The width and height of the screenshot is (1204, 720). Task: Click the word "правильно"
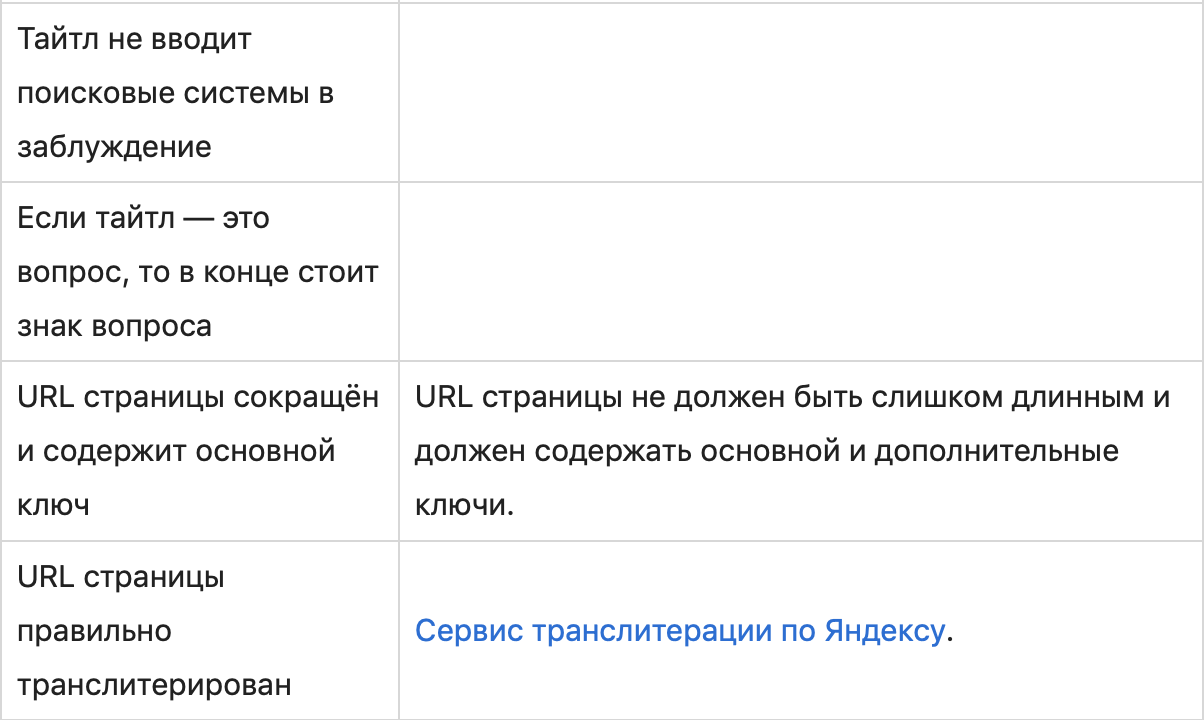pyautogui.click(x=95, y=632)
